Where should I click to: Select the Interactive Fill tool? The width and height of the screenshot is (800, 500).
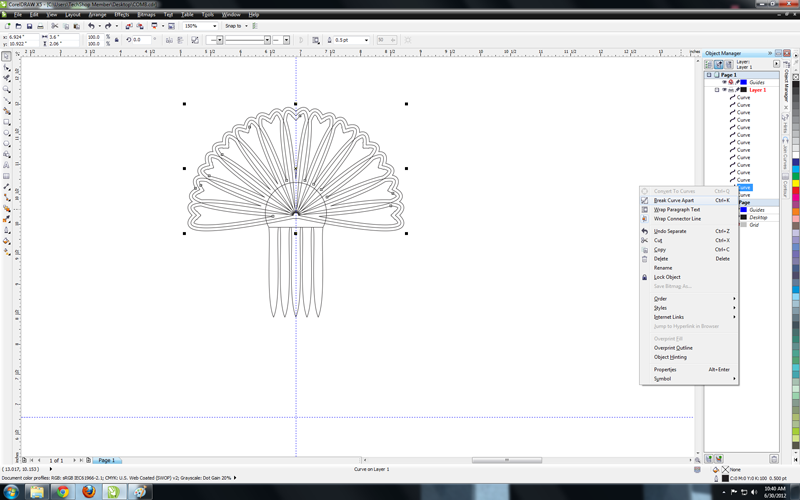tap(7, 252)
